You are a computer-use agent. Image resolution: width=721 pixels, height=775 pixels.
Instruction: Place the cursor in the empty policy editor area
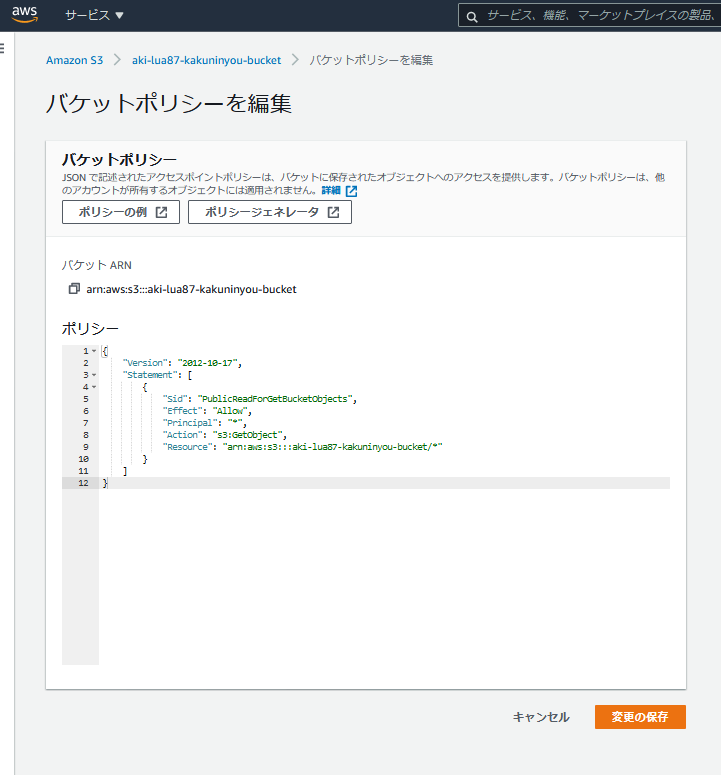pyautogui.click(x=384, y=576)
